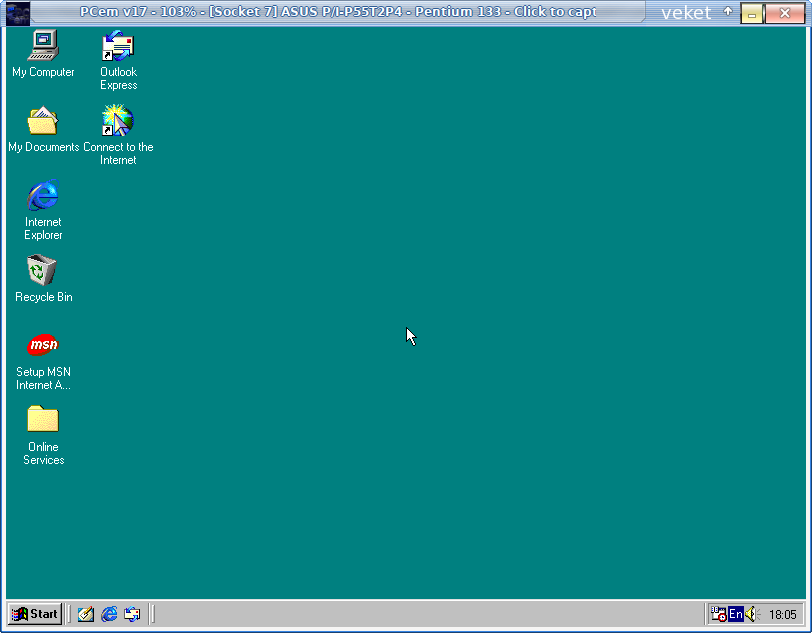The width and height of the screenshot is (812, 633).
Task: Click the up arrow in PCem title bar
Action: click(x=728, y=11)
